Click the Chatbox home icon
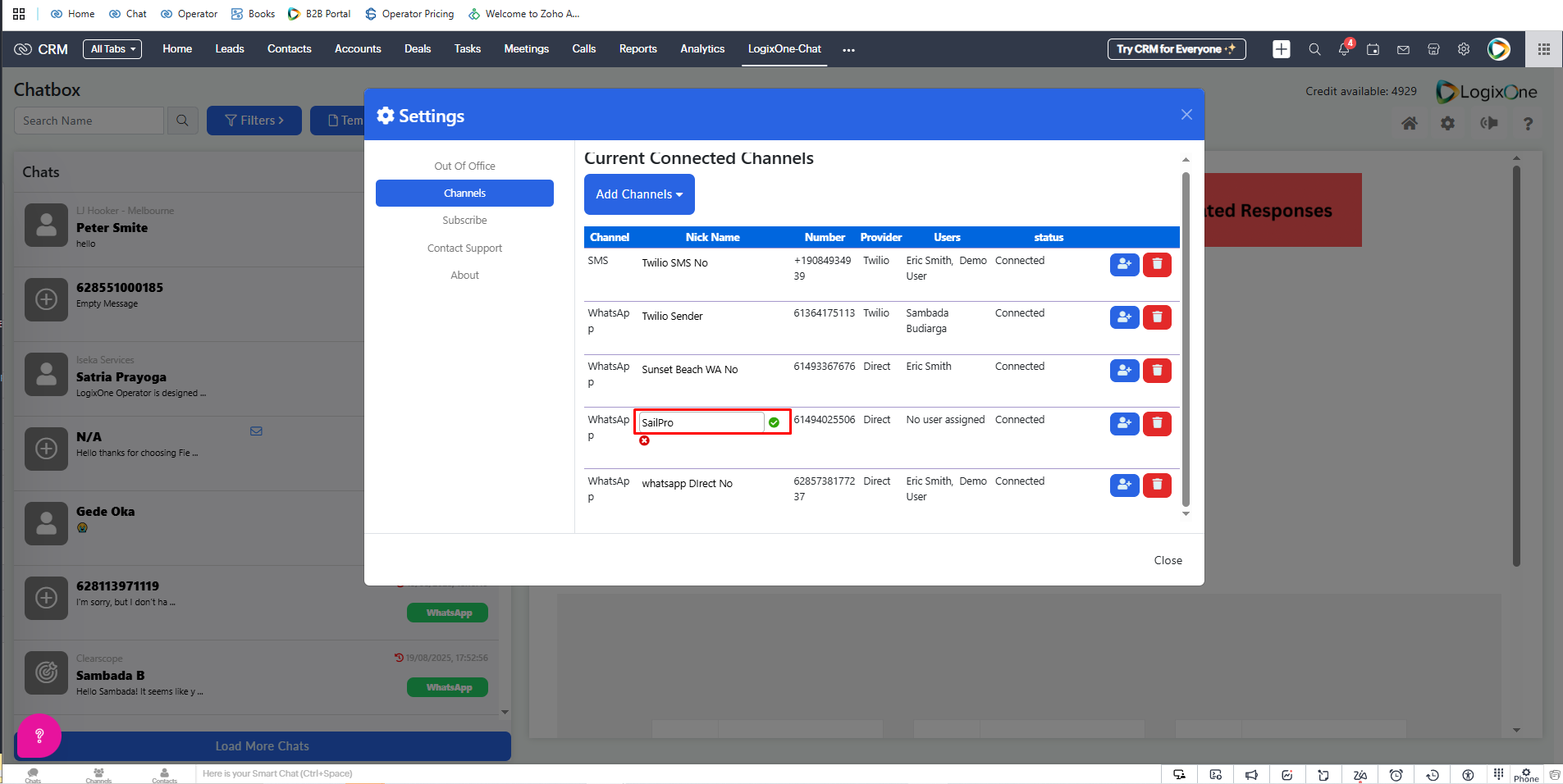Screen dimensions: 1563x784 click(1410, 123)
